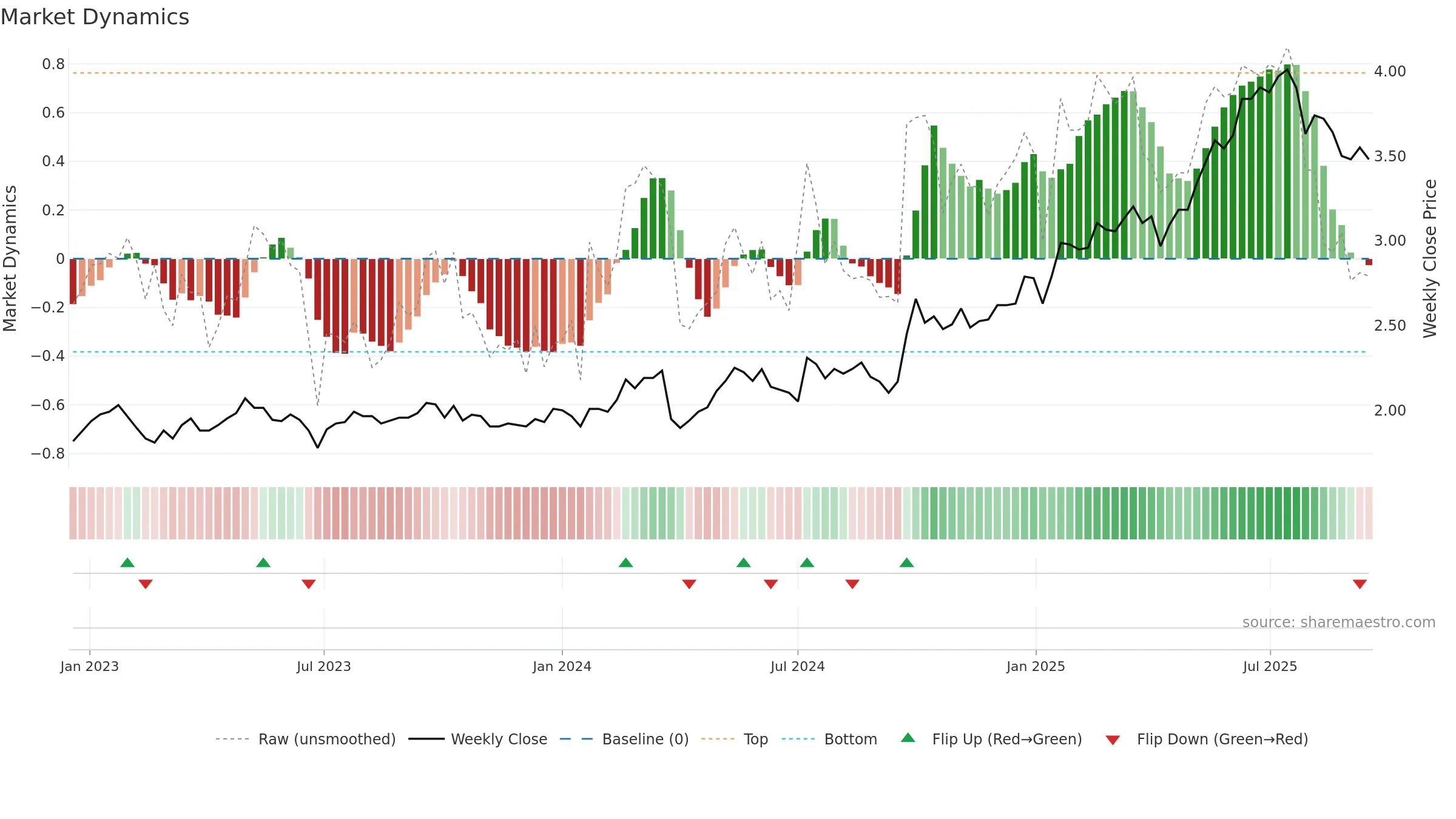The width and height of the screenshot is (1456, 819).
Task: Click the earliest green flip-up triangle in early 2023
Action: click(x=127, y=563)
